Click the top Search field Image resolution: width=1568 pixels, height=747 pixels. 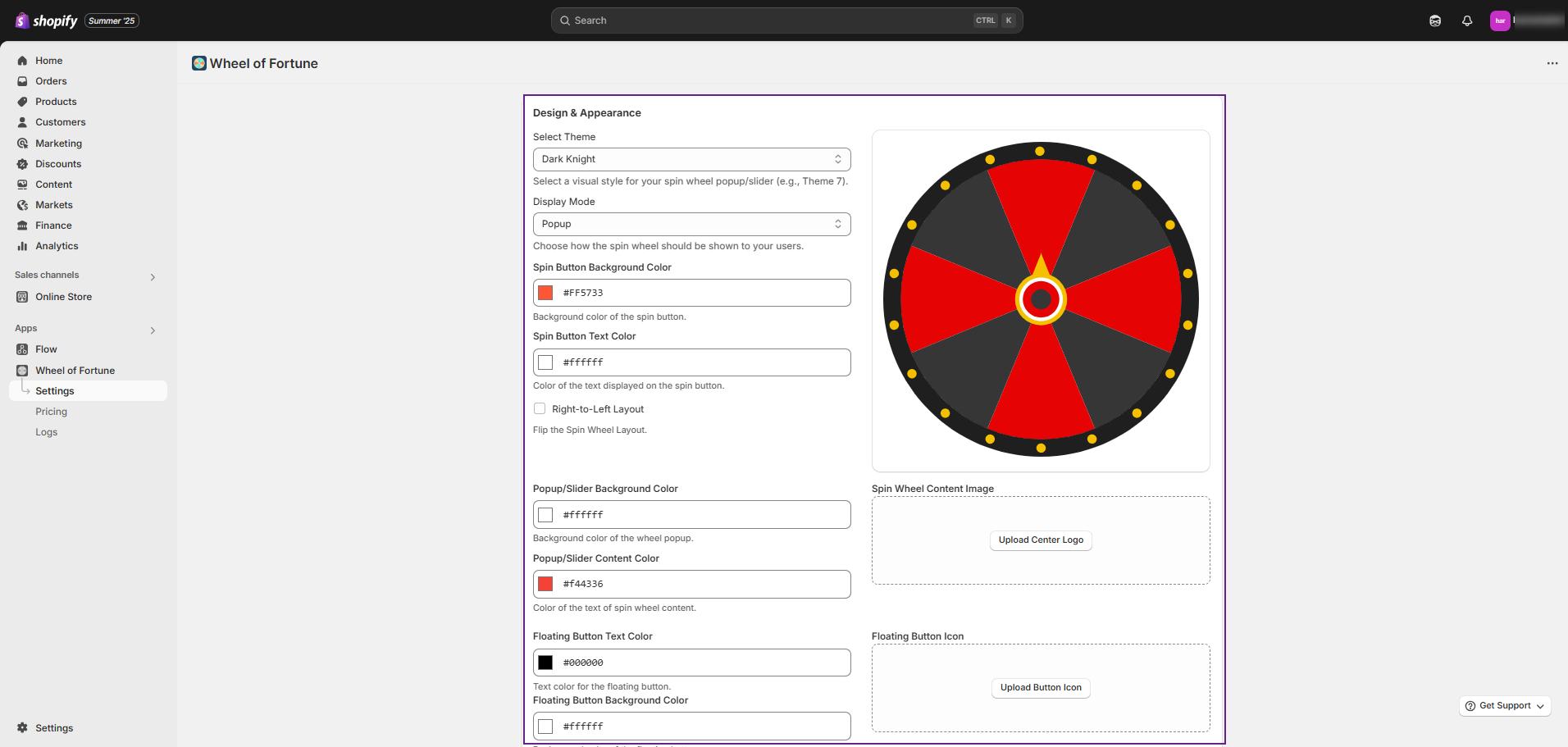[x=786, y=20]
